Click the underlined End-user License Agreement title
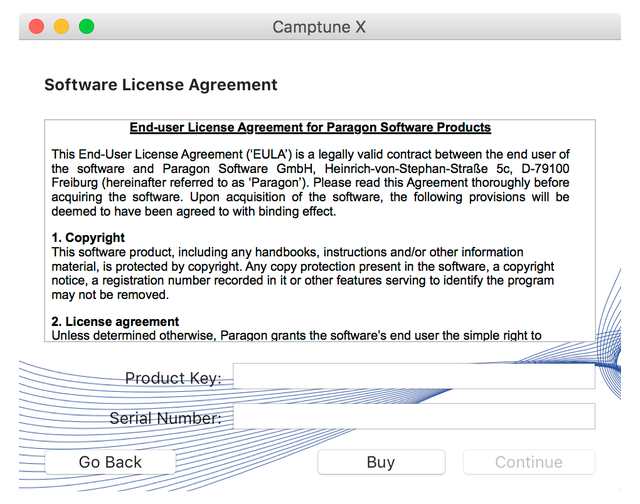This screenshot has height=504, width=640. (x=310, y=128)
